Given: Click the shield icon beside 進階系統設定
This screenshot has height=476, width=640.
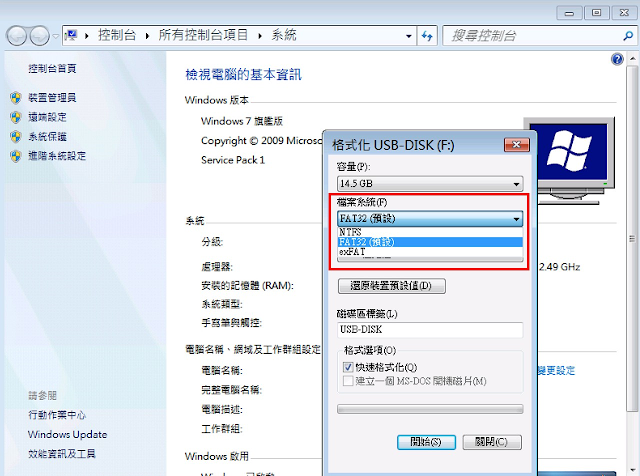Looking at the screenshot, I should [16, 156].
